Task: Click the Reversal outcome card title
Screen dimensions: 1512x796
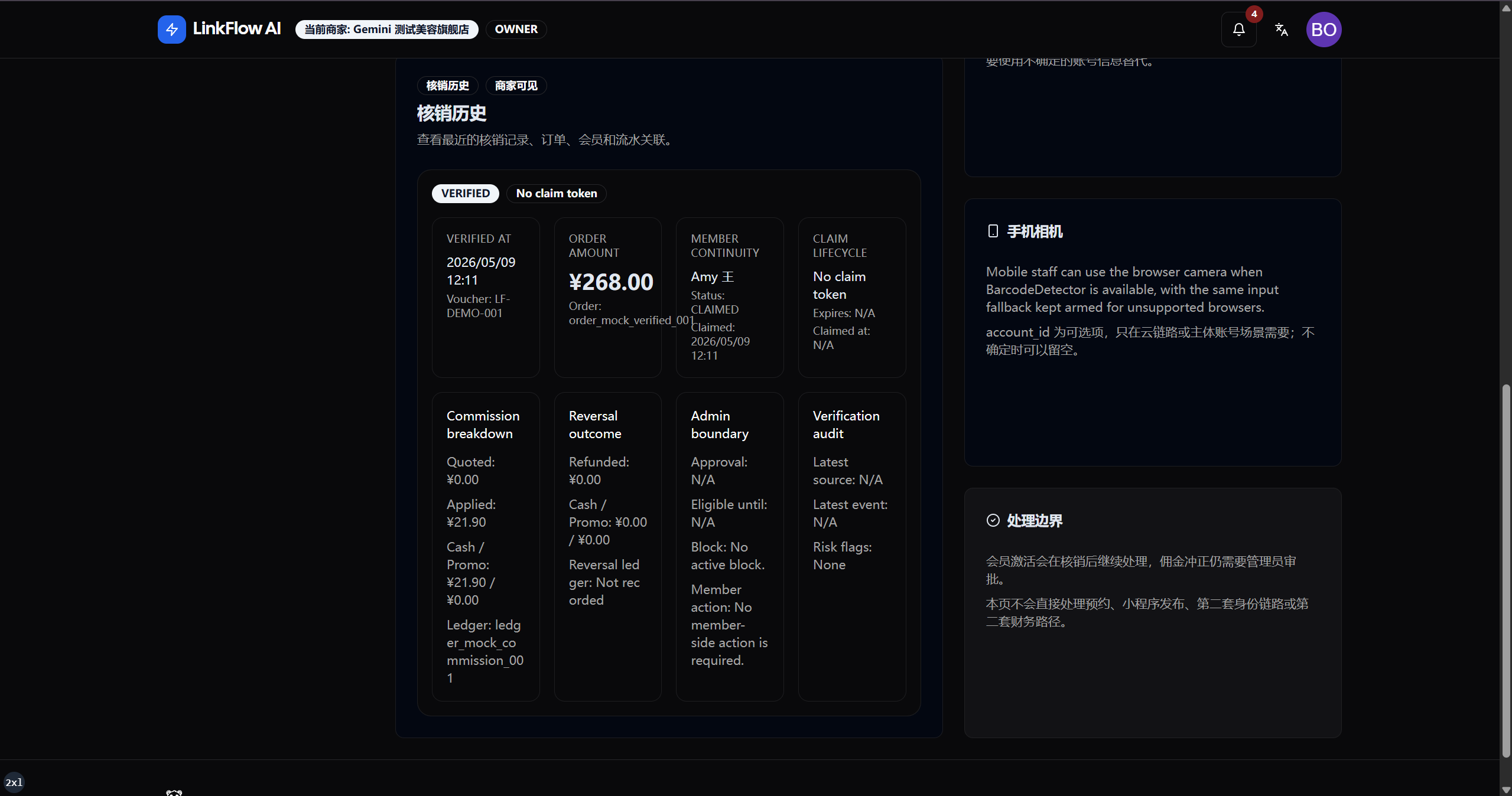Action: coord(595,425)
